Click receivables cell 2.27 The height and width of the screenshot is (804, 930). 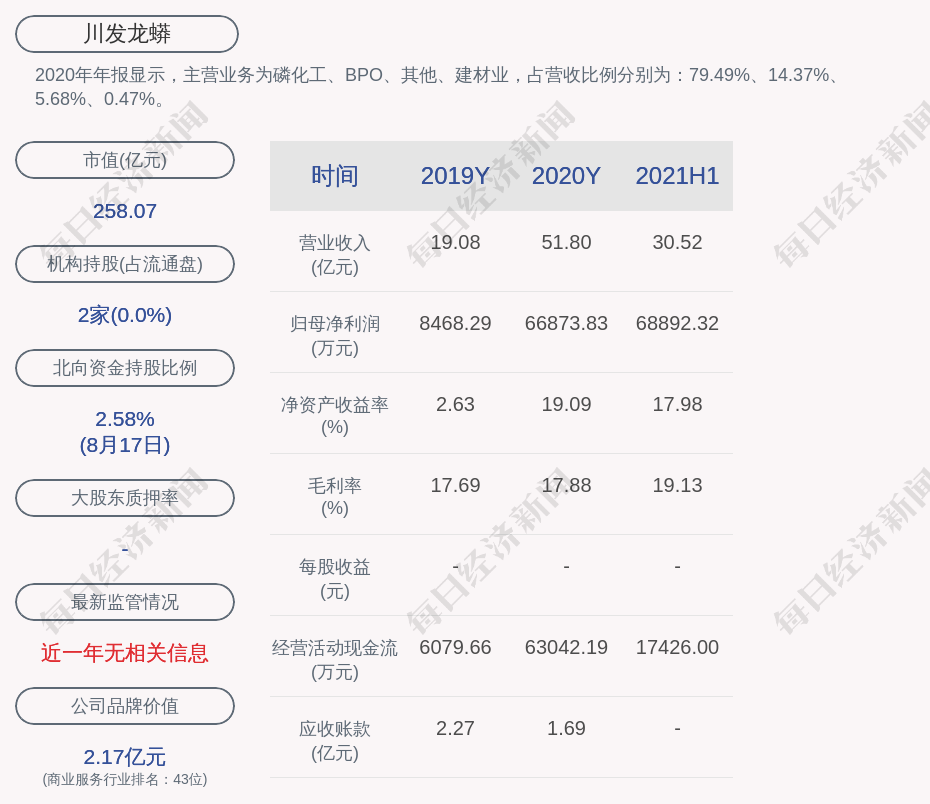(x=456, y=728)
